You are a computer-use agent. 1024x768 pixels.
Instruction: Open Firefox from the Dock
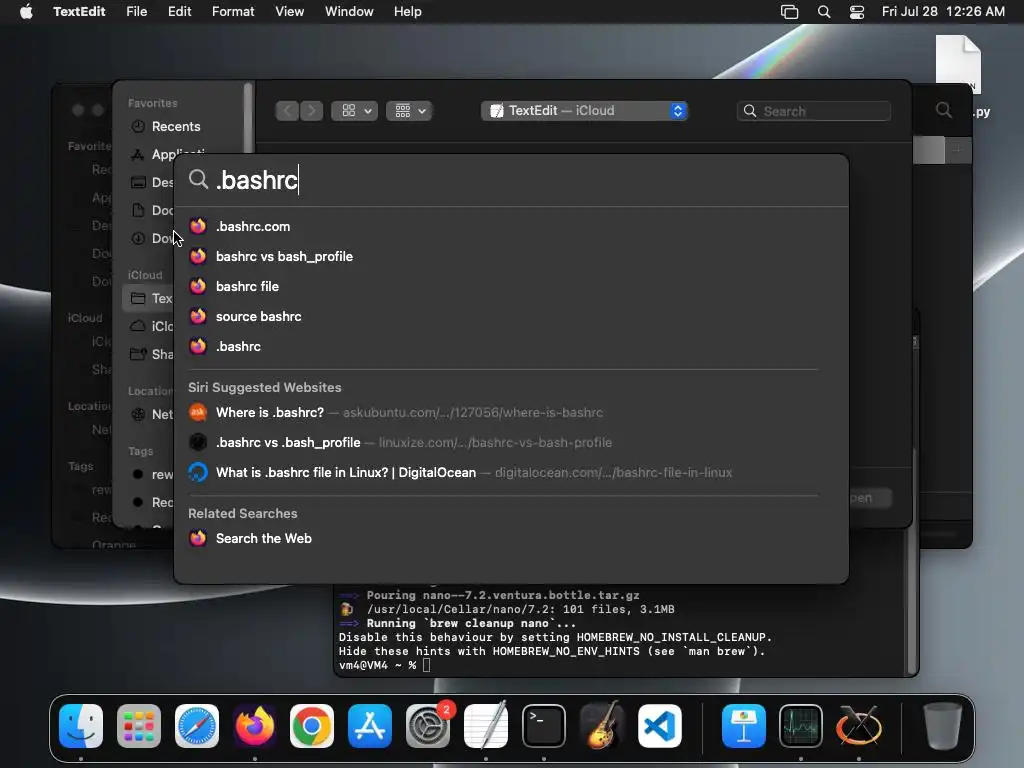(x=255, y=726)
